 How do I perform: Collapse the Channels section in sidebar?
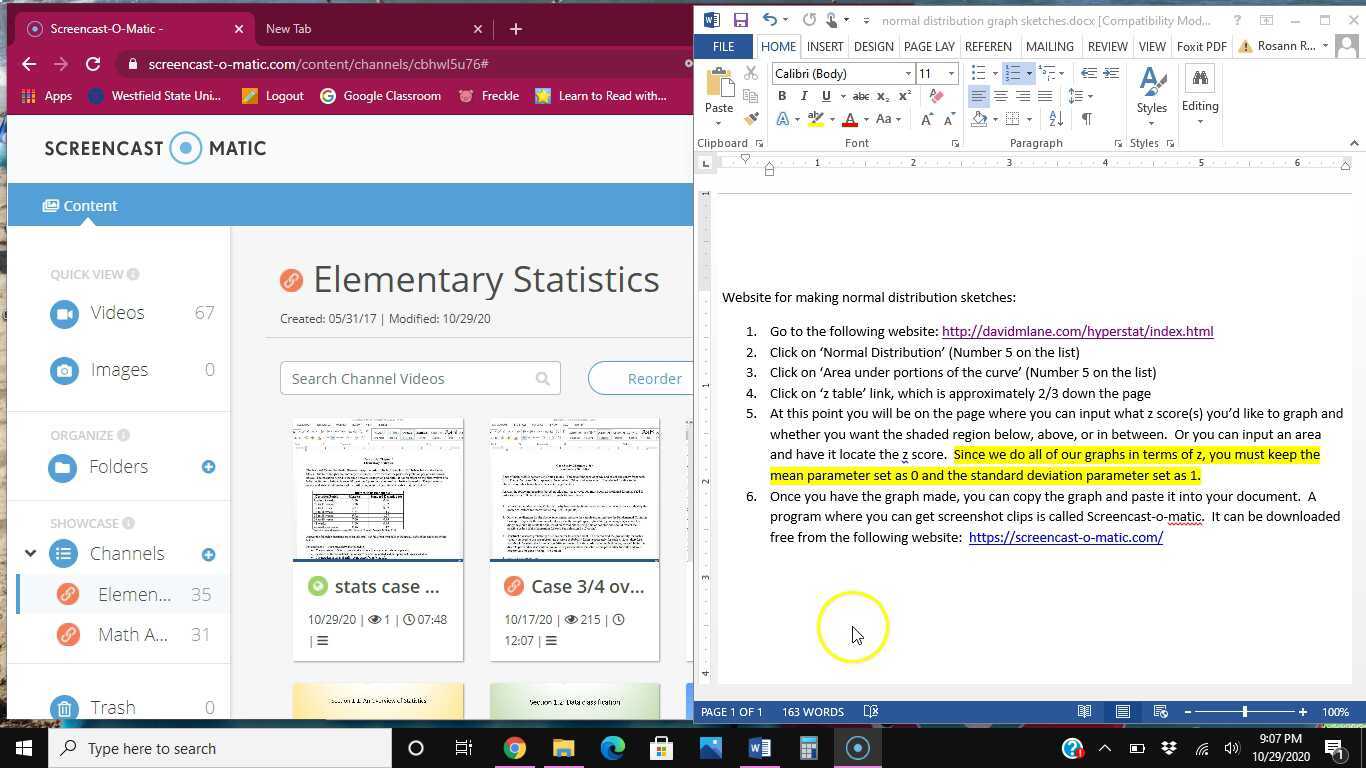point(31,553)
